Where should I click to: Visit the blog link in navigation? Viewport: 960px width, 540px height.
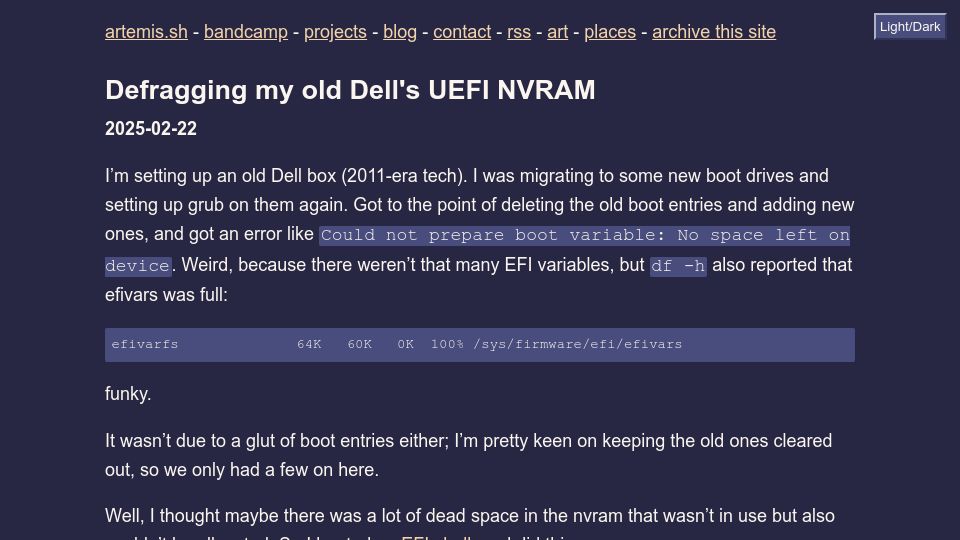[400, 32]
